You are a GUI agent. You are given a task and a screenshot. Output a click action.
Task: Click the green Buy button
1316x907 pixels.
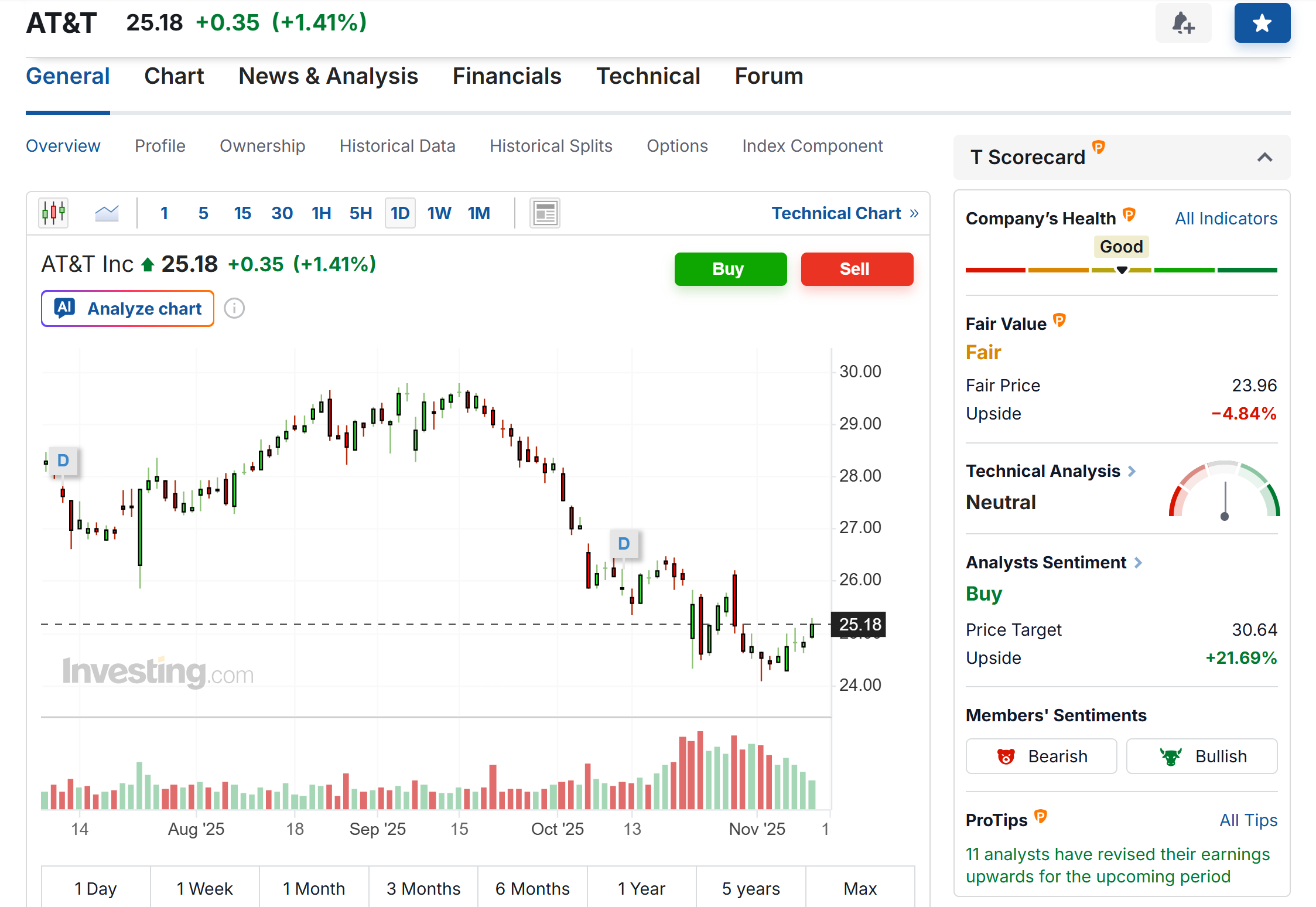coord(730,269)
